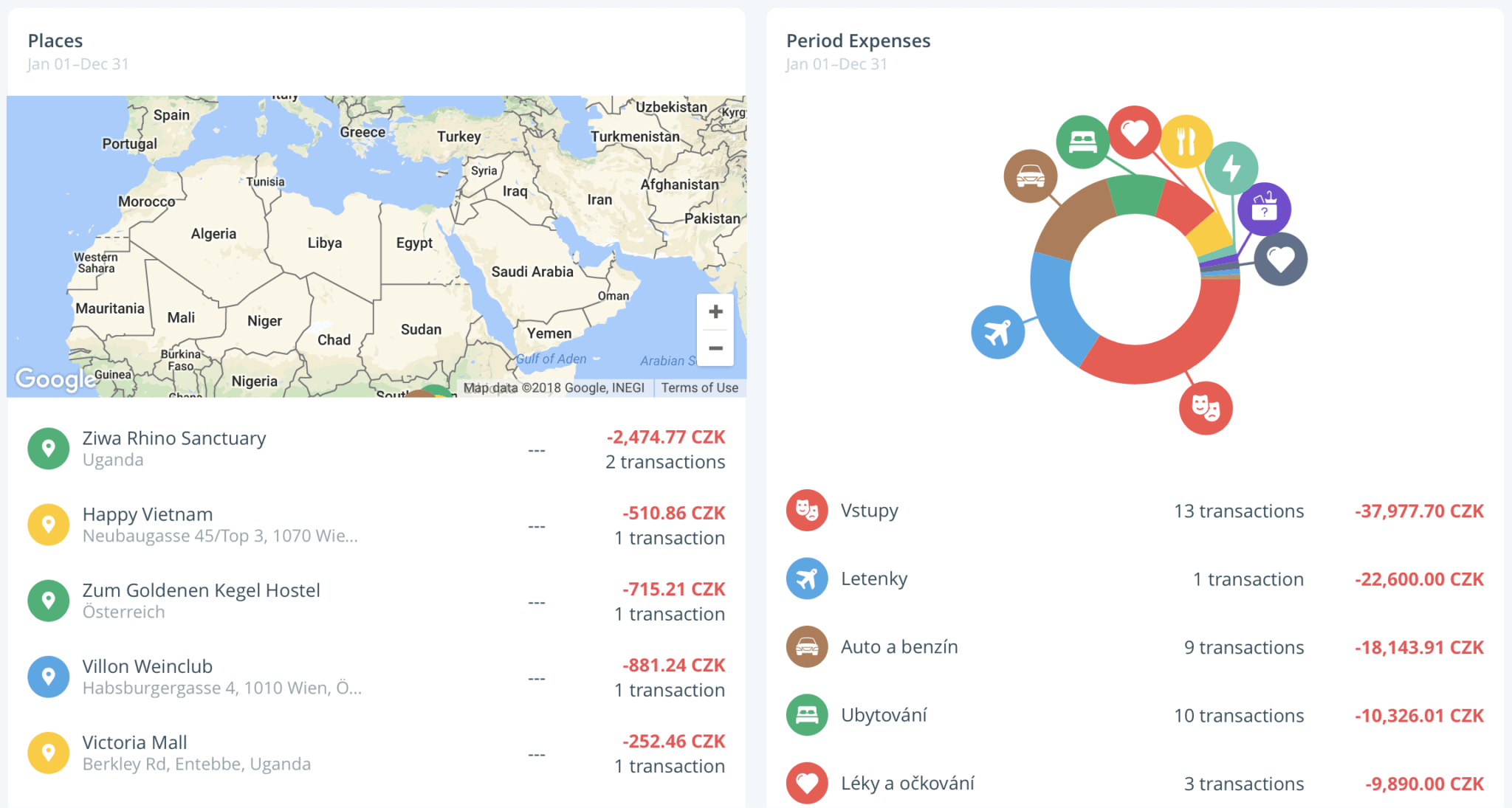The image size is (1512, 808).
Task: Select the blue pin for Villon Weinclub
Action: point(48,676)
